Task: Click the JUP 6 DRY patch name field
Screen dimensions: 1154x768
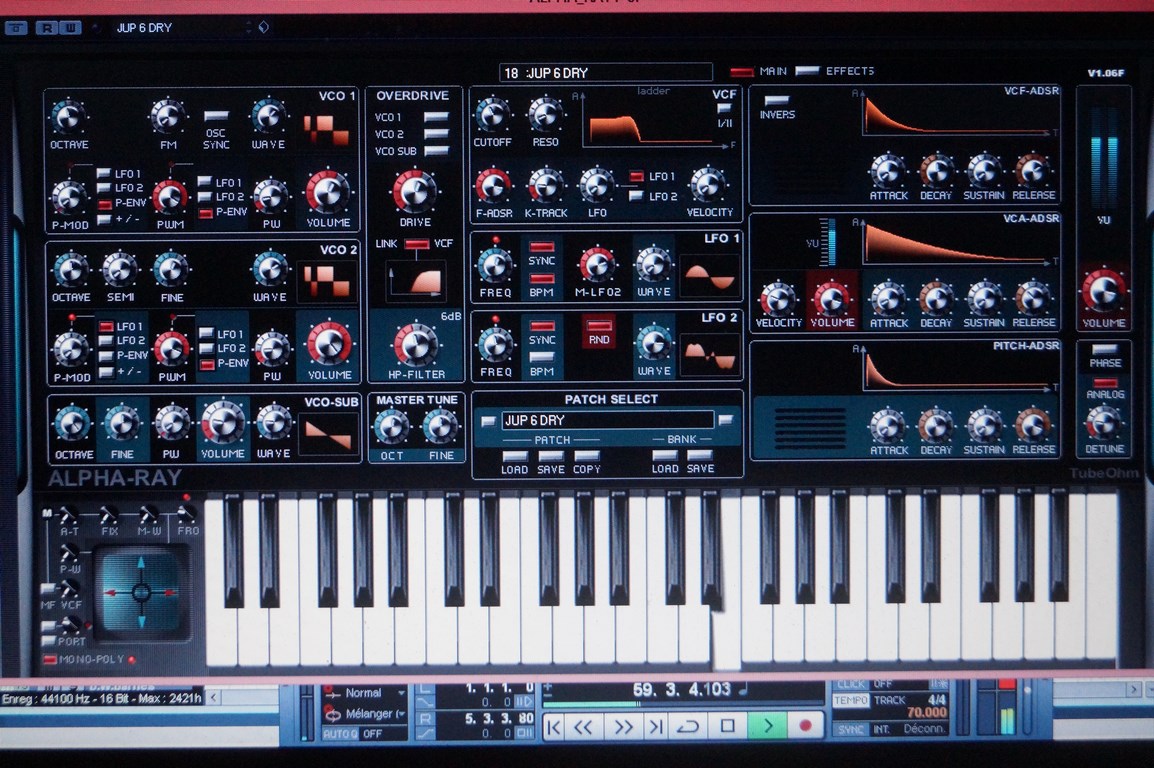Action: tap(607, 420)
